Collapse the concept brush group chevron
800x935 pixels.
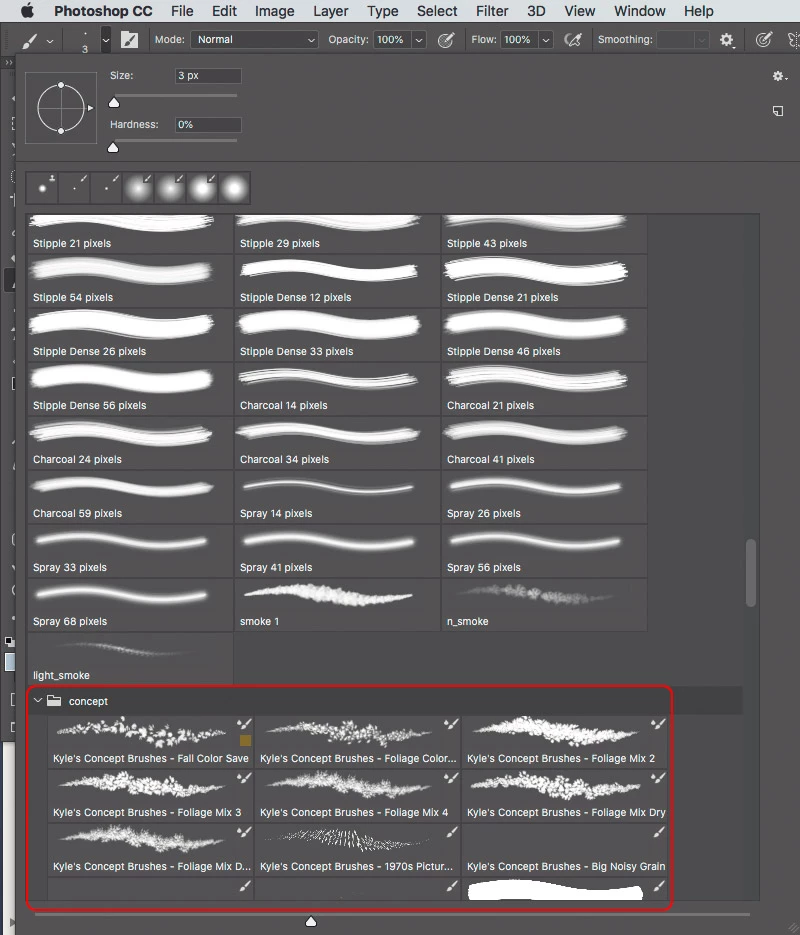pos(38,701)
